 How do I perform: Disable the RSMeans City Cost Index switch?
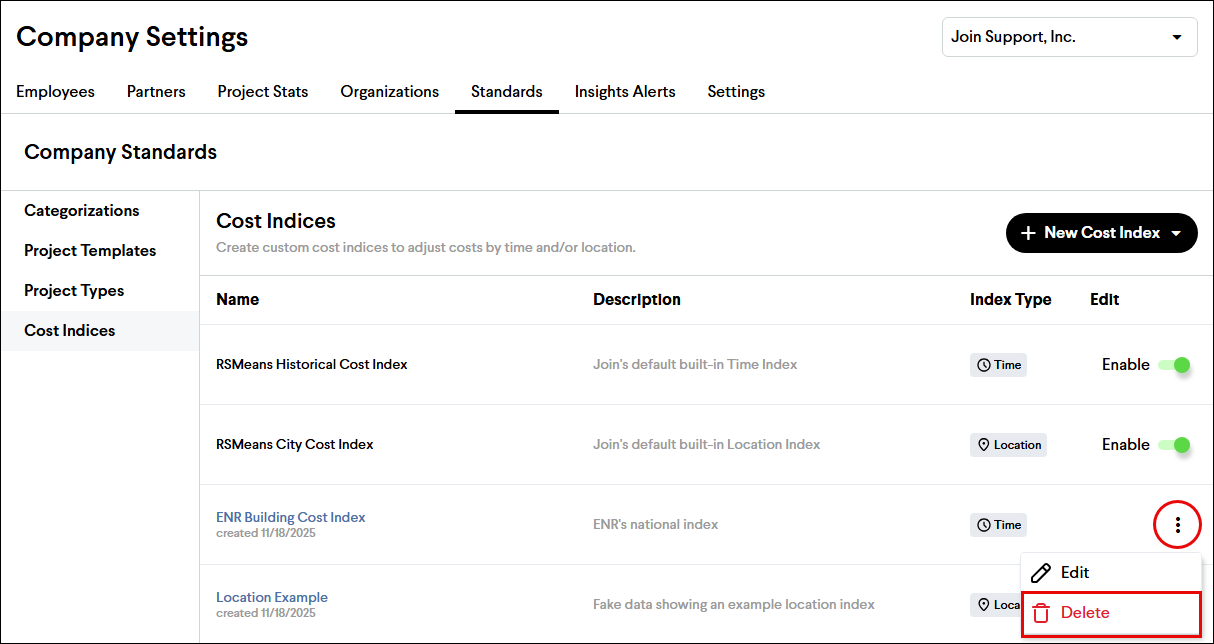[x=1174, y=445]
